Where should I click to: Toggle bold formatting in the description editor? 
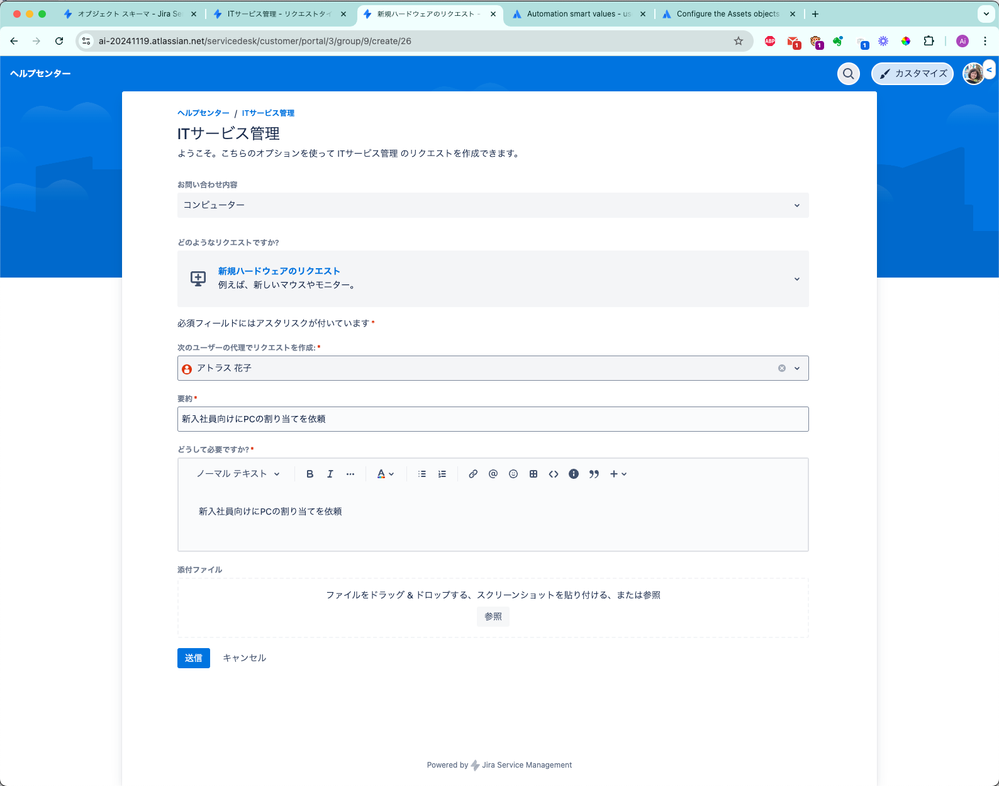point(310,474)
